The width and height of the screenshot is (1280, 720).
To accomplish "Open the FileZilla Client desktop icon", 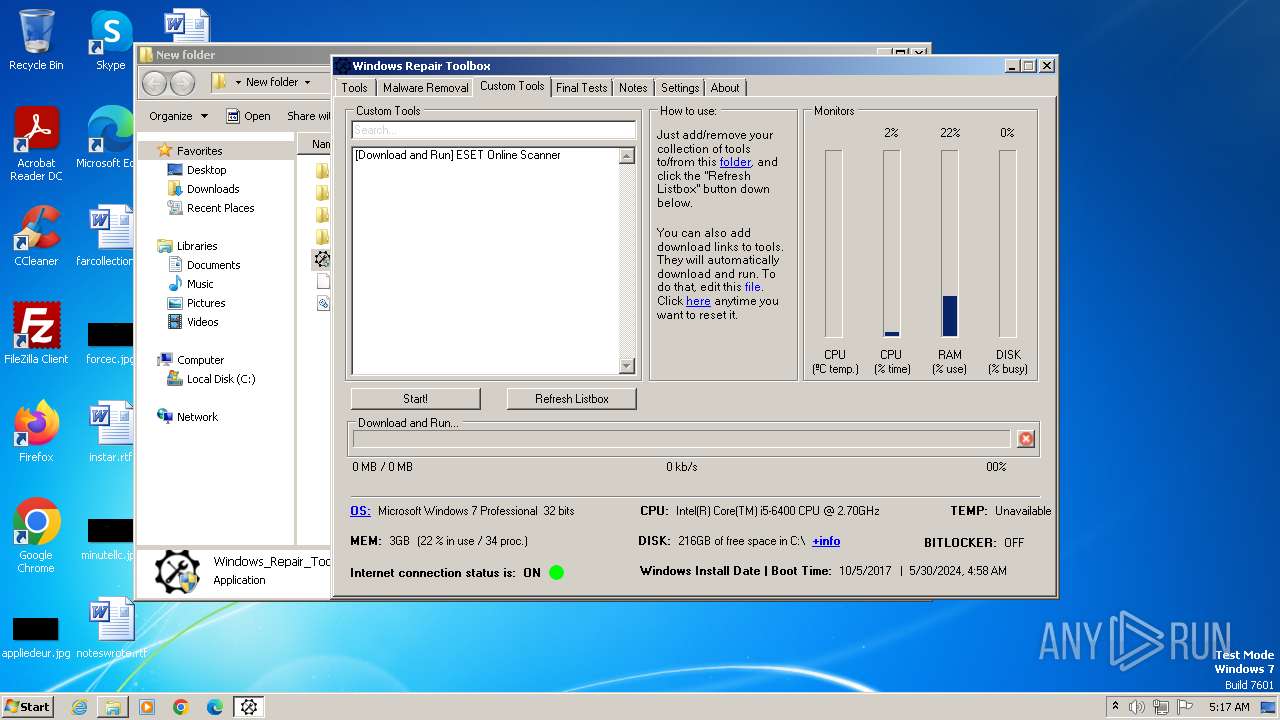I will point(36,334).
